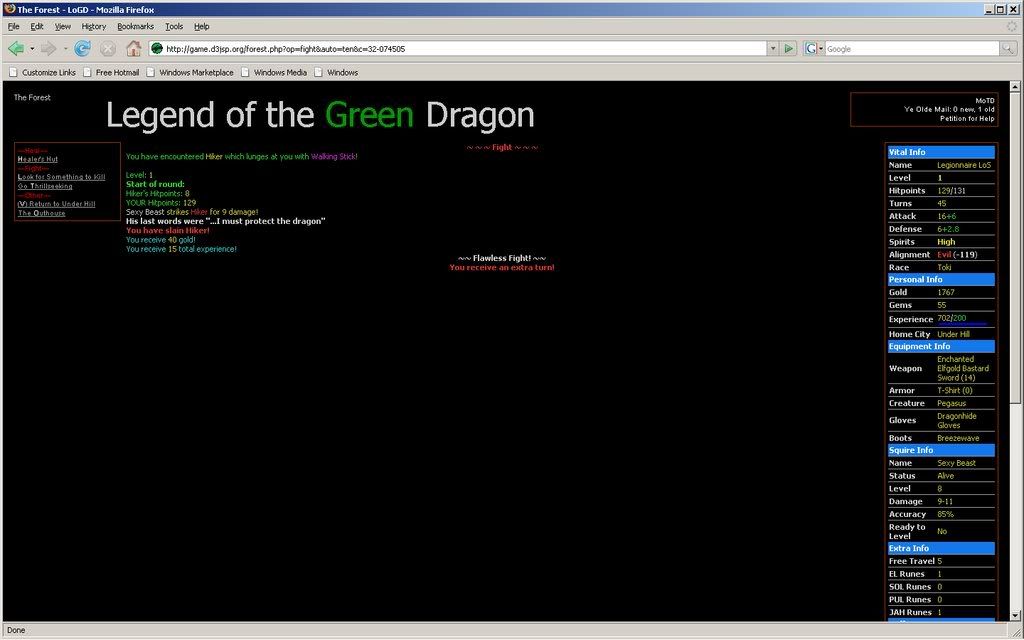Go to Healer's Hut link
The image size is (1024, 640).
click(38, 159)
